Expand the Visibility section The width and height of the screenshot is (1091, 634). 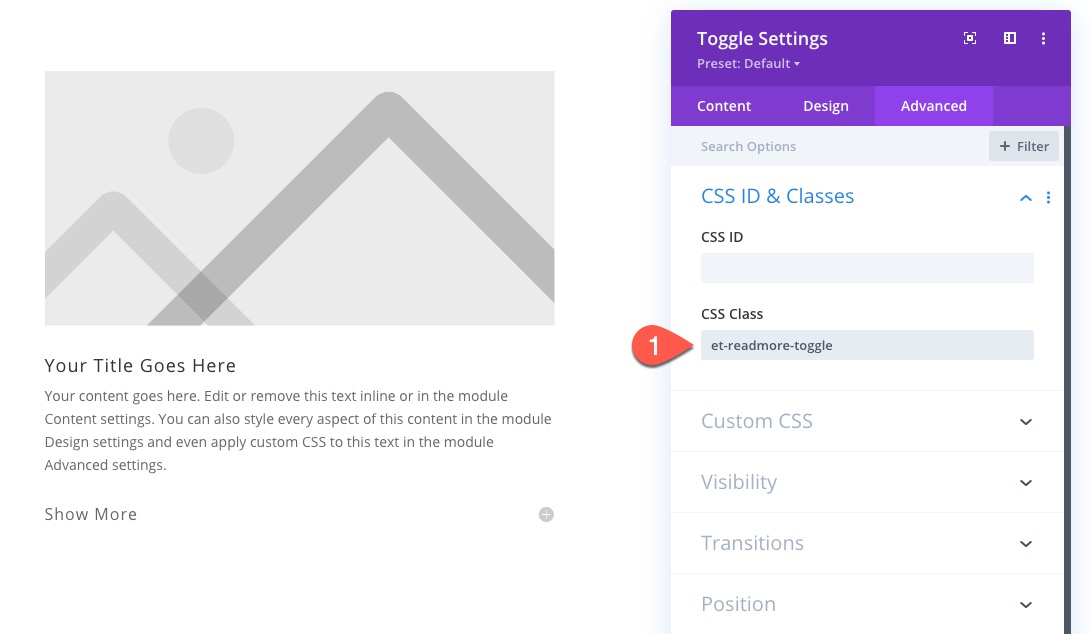1025,483
